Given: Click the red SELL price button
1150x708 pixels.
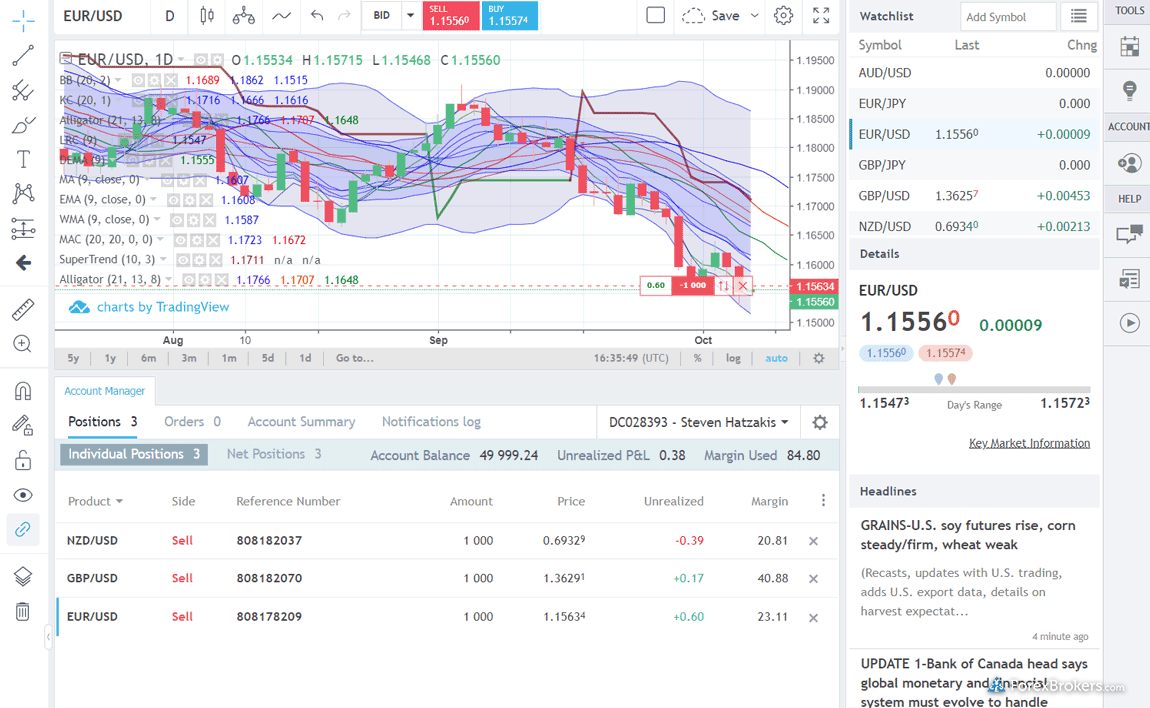Looking at the screenshot, I should coord(450,16).
